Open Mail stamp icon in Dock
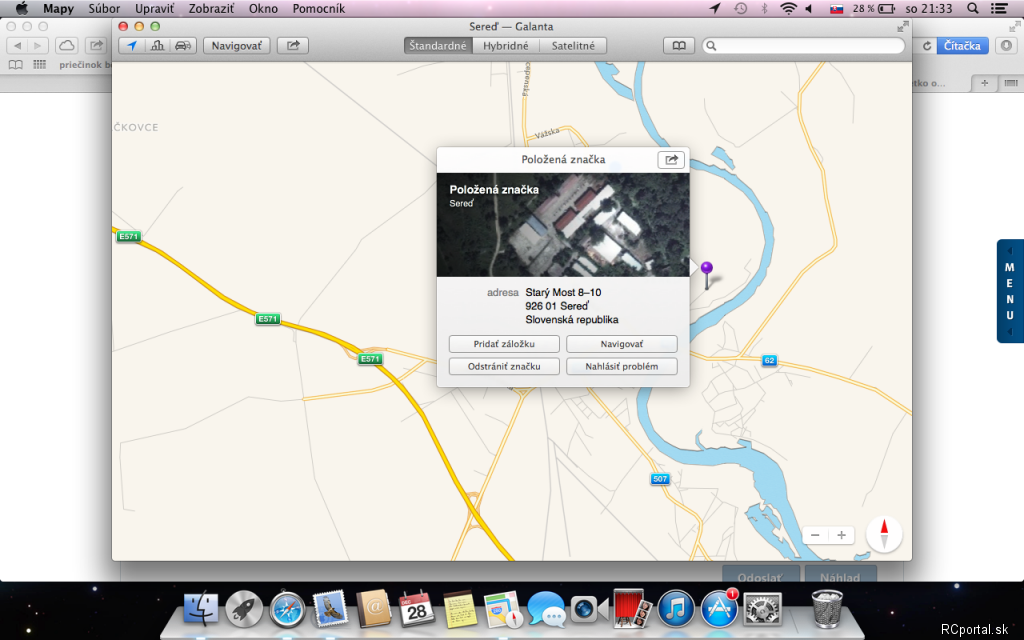This screenshot has height=640, width=1024. pyautogui.click(x=330, y=609)
